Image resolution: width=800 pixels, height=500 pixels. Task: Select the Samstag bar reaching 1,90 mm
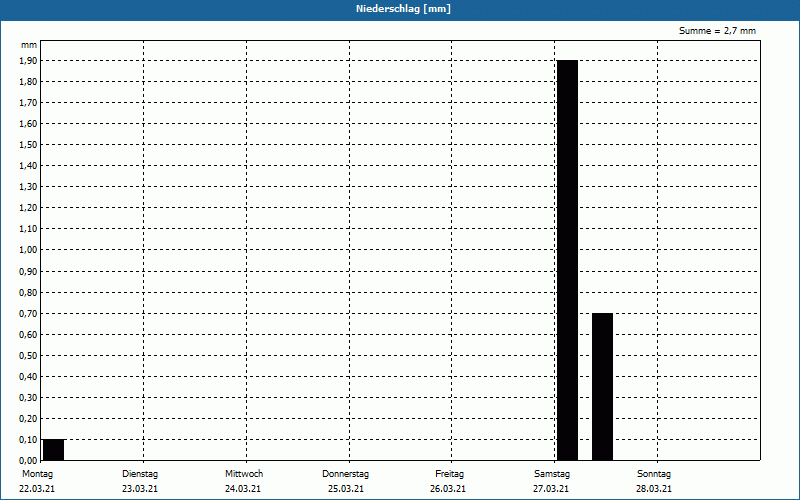pyautogui.click(x=567, y=260)
